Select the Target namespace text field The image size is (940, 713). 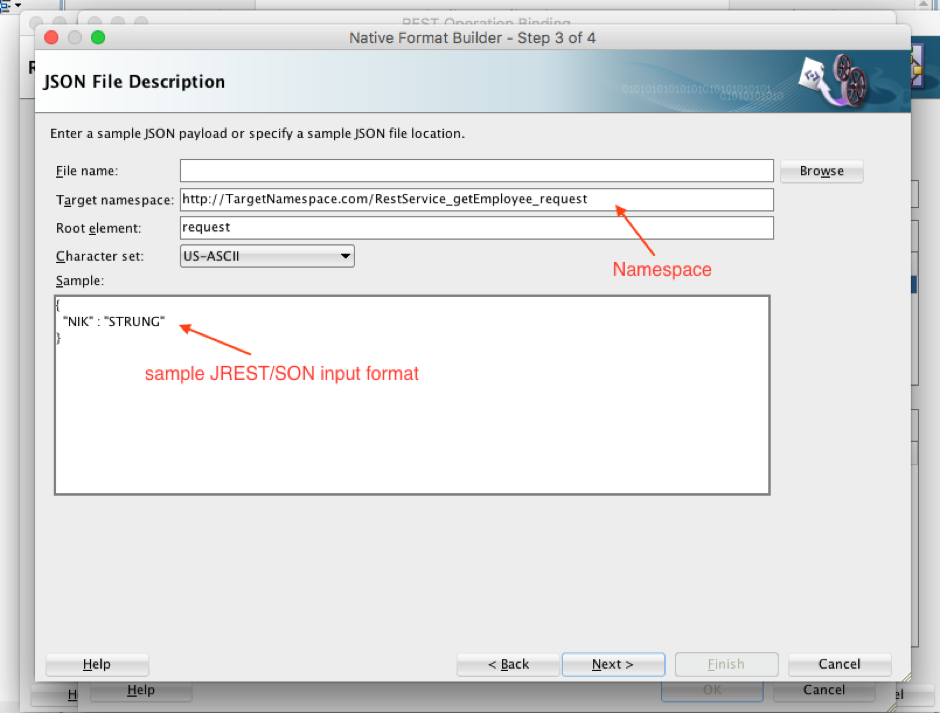[476, 199]
